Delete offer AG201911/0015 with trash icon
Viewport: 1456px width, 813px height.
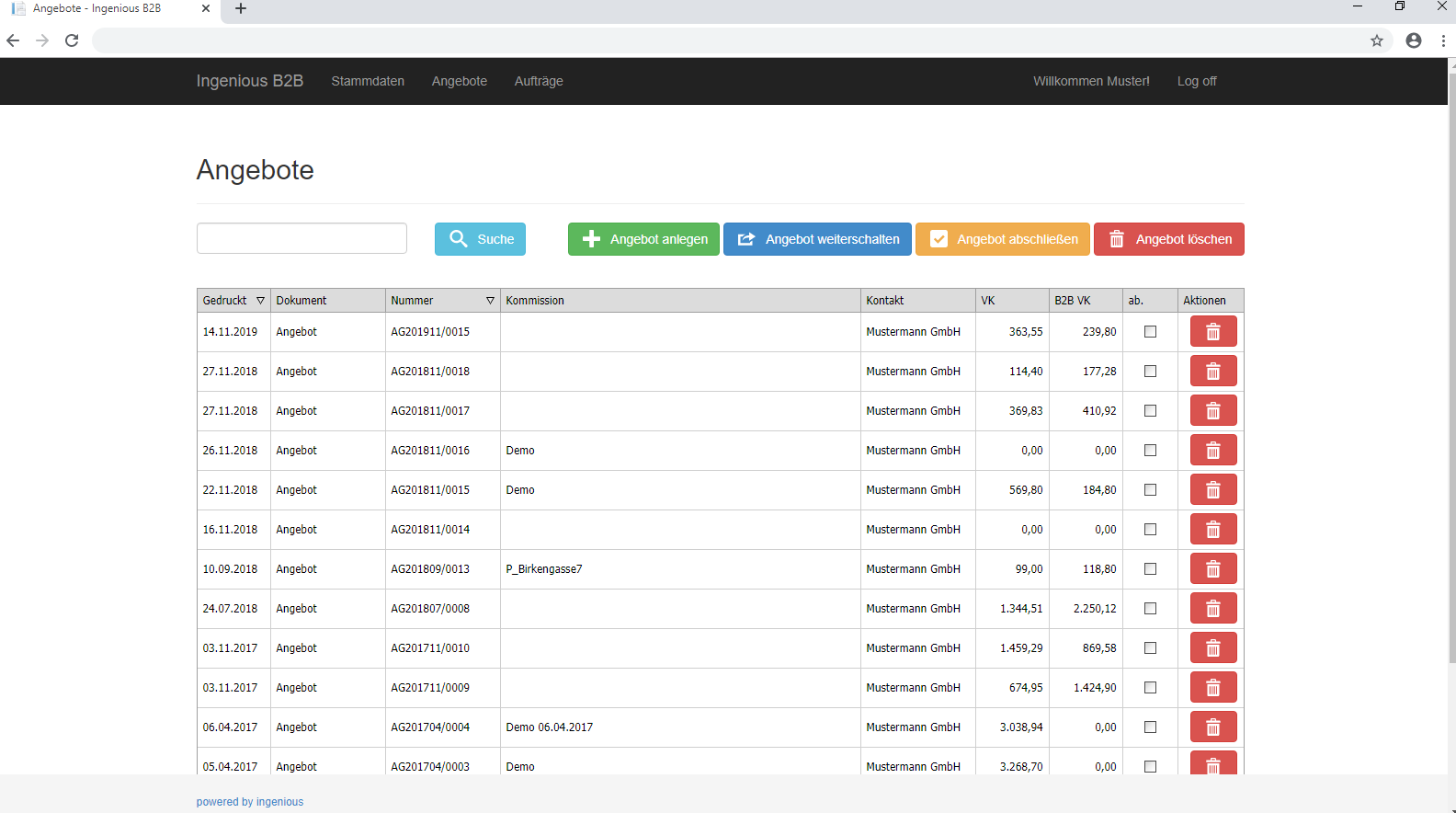(x=1212, y=332)
